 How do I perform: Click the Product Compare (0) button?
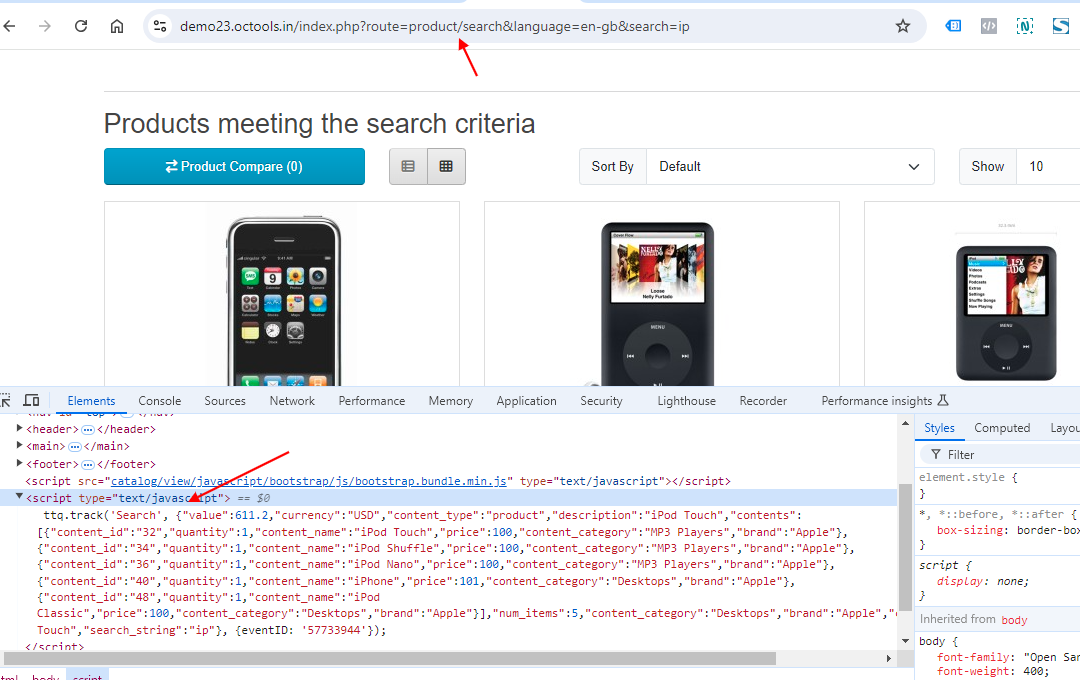pos(234,167)
